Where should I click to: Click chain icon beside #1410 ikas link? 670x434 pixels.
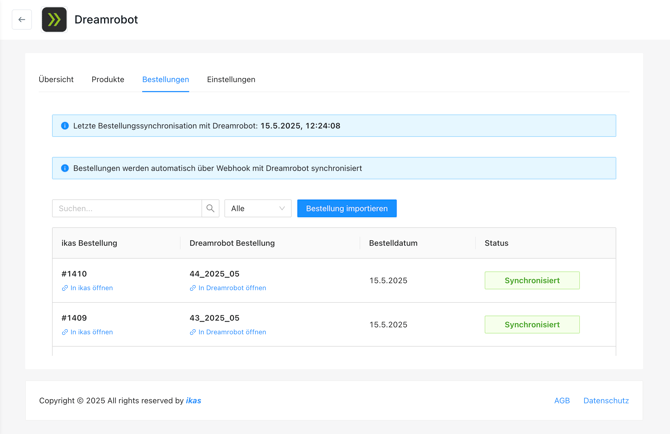point(65,288)
